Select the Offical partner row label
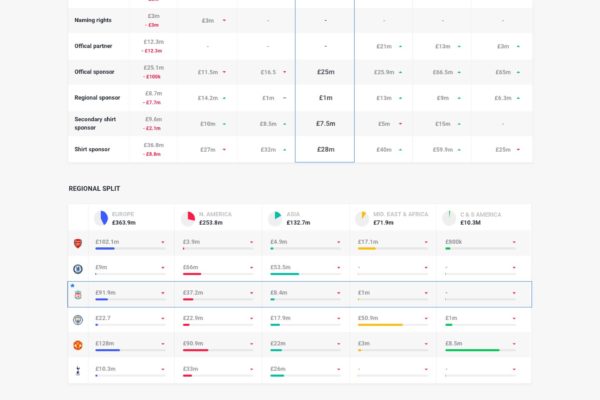The height and width of the screenshot is (400, 600). (93, 46)
